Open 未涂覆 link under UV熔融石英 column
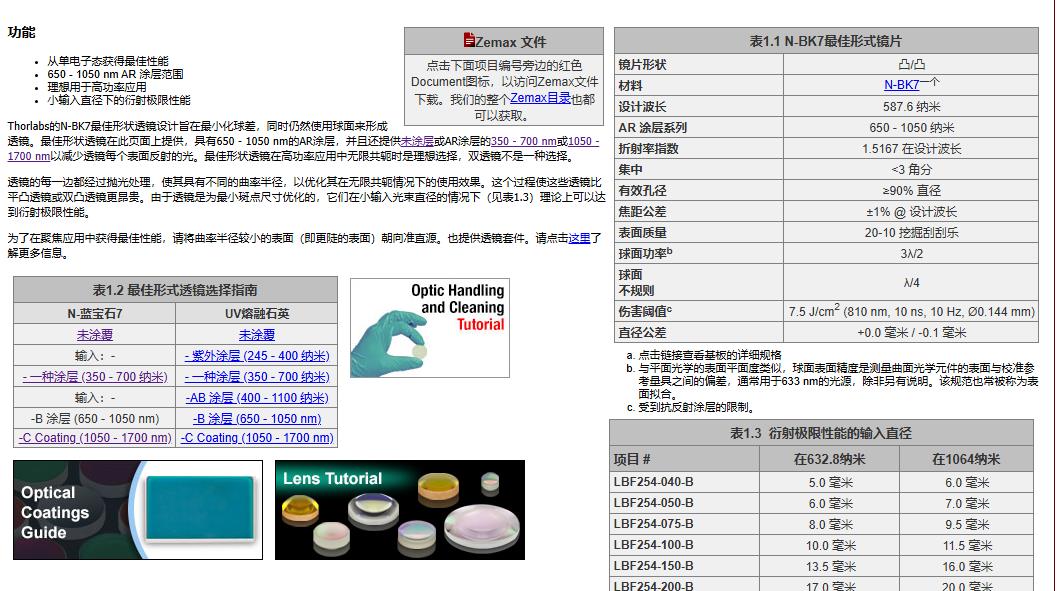This screenshot has height=591, width=1058. click(x=256, y=335)
